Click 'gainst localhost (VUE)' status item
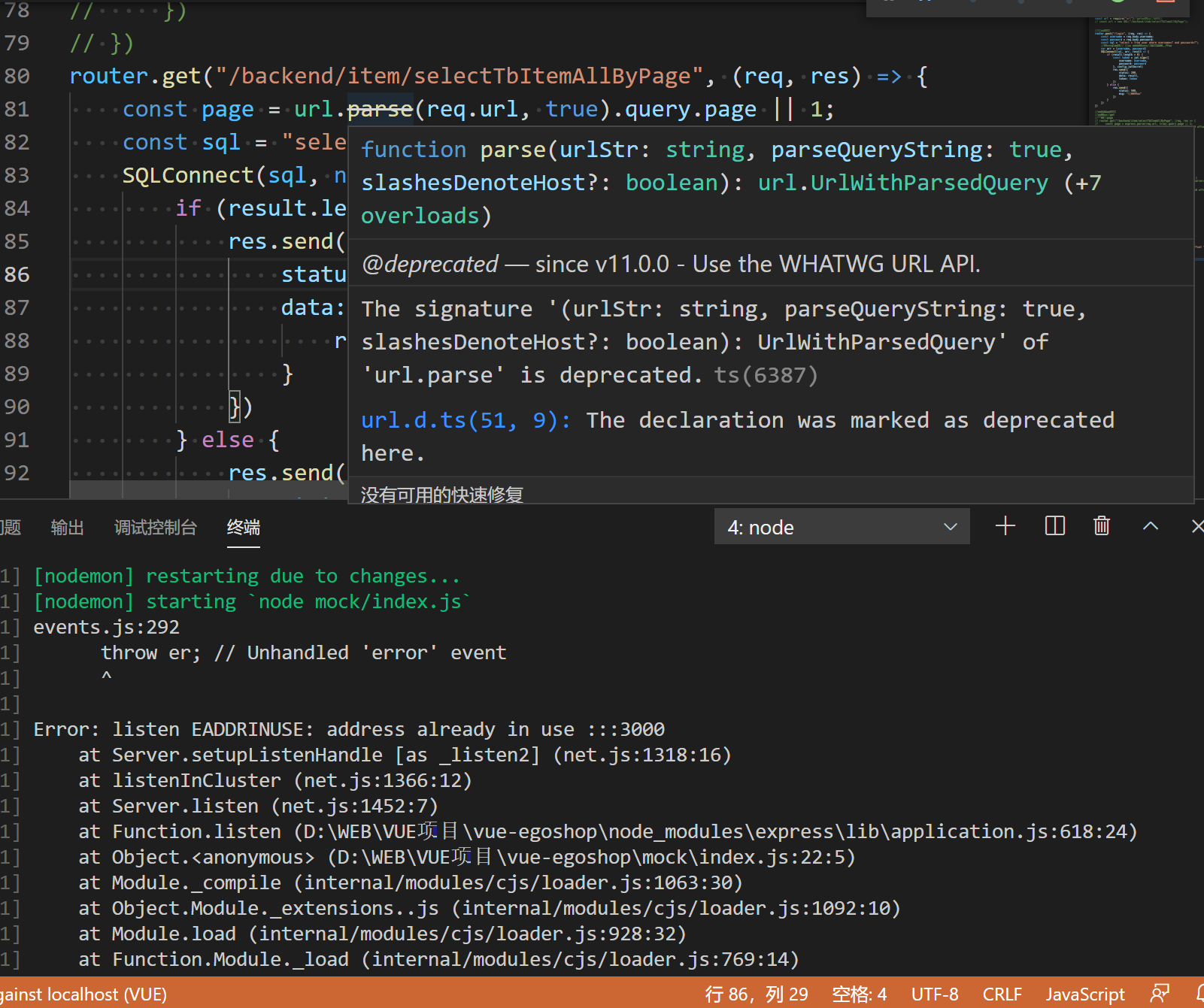The height and width of the screenshot is (1008, 1204). 83,994
